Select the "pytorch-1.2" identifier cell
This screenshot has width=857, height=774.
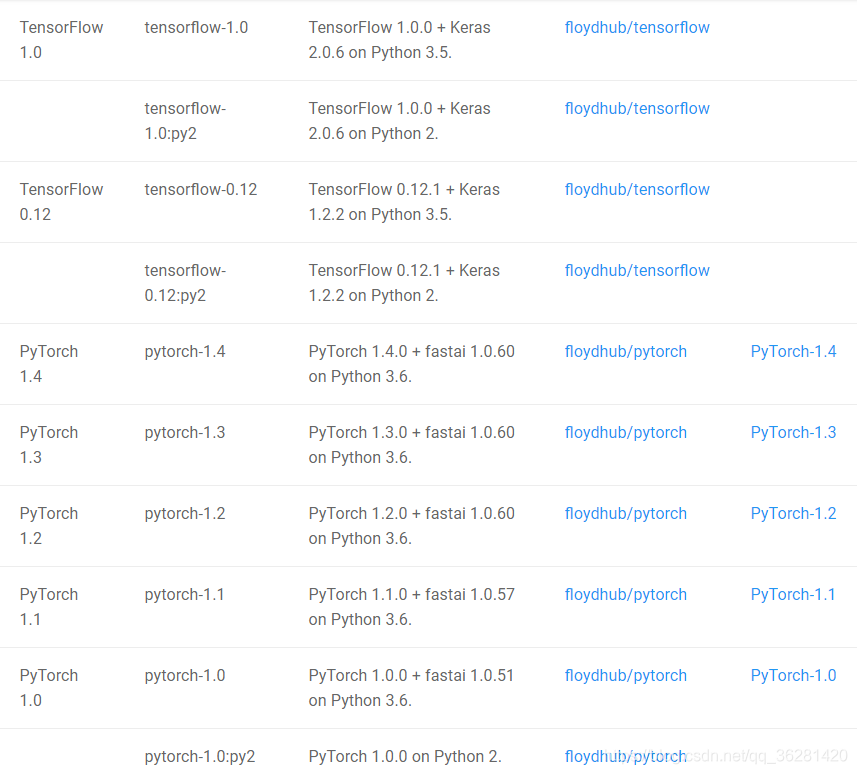[x=185, y=513]
